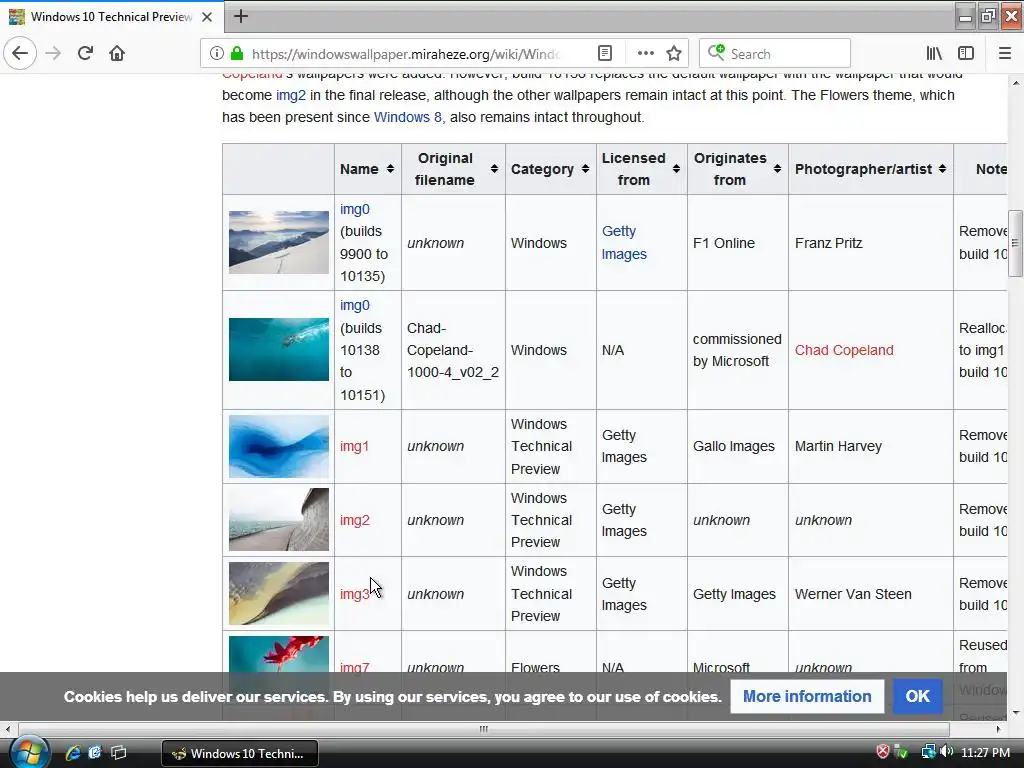This screenshot has width=1024, height=768.
Task: Select the Chad-Copeland-1000-4_v02_2 filename cell
Action: pos(453,350)
